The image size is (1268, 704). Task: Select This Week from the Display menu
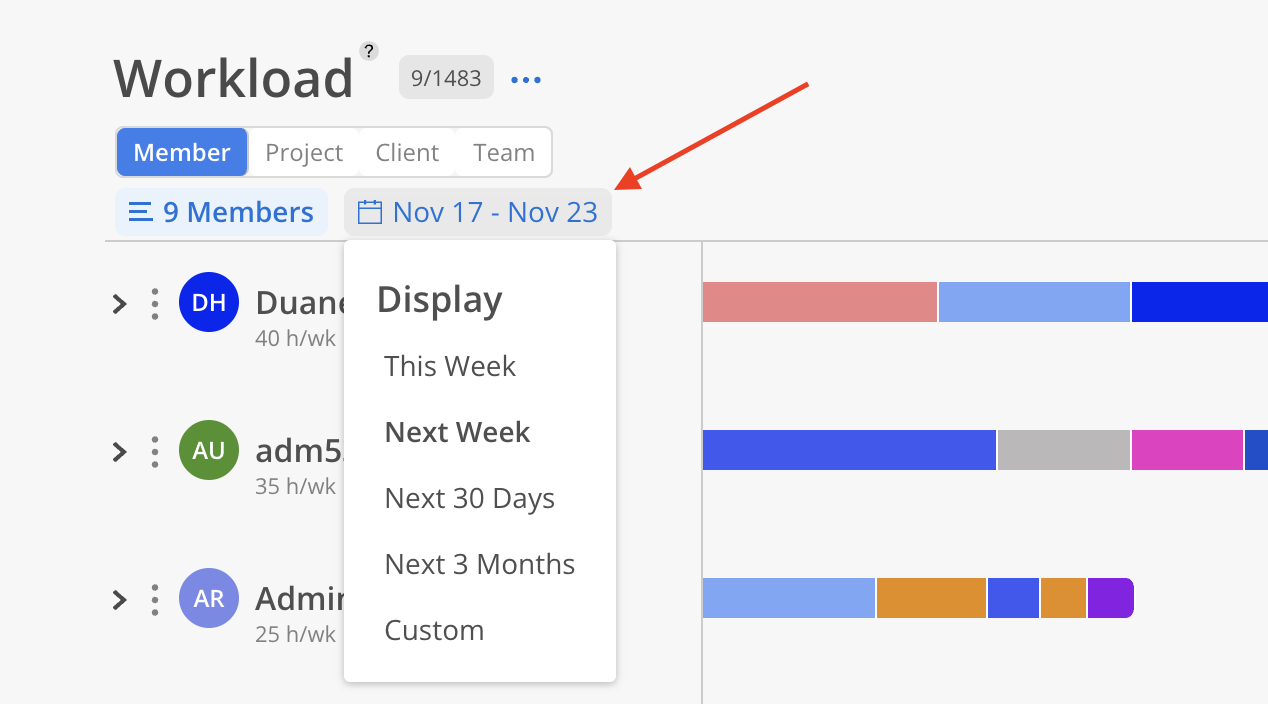(450, 366)
